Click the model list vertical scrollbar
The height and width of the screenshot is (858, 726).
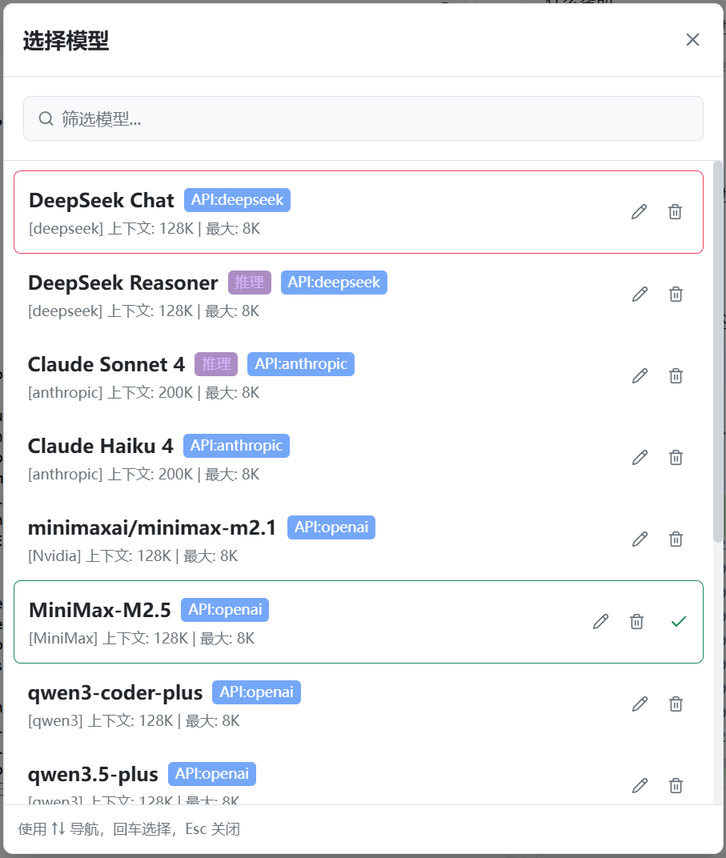tap(717, 350)
